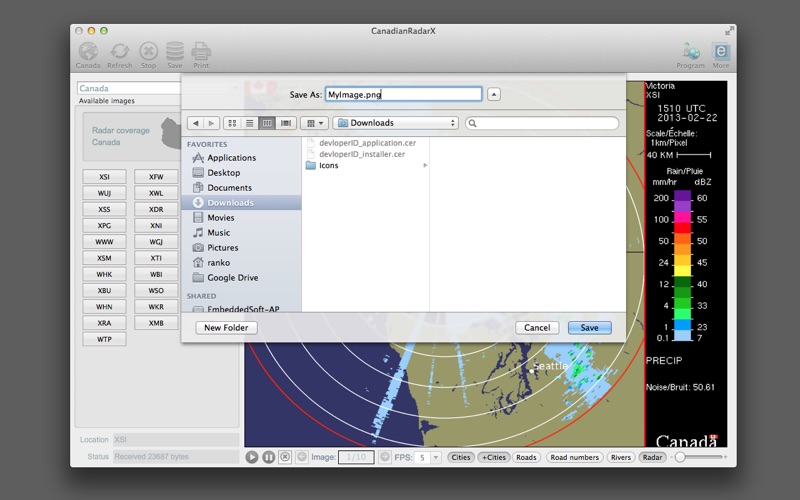Select Google Drive in sidebar
The image size is (800, 500).
point(241,278)
